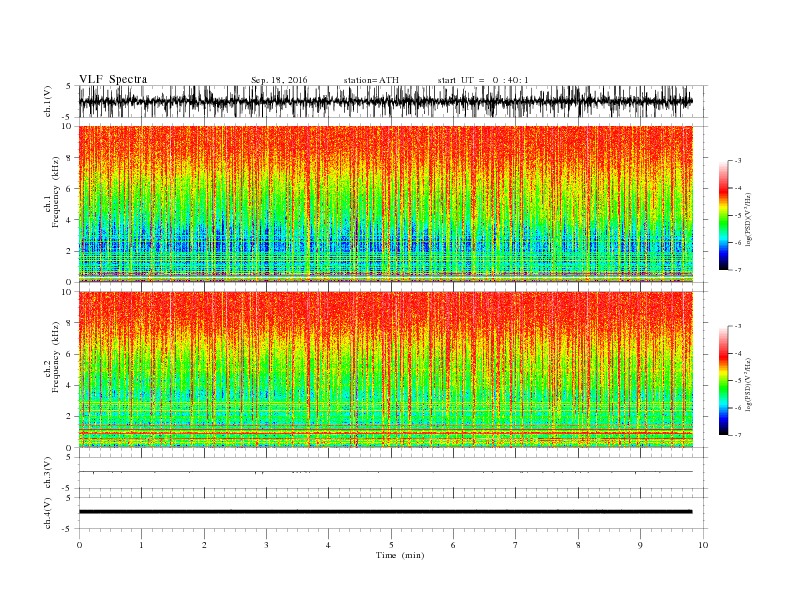Click the ch.2 spectrogram color bar

(x=723, y=381)
